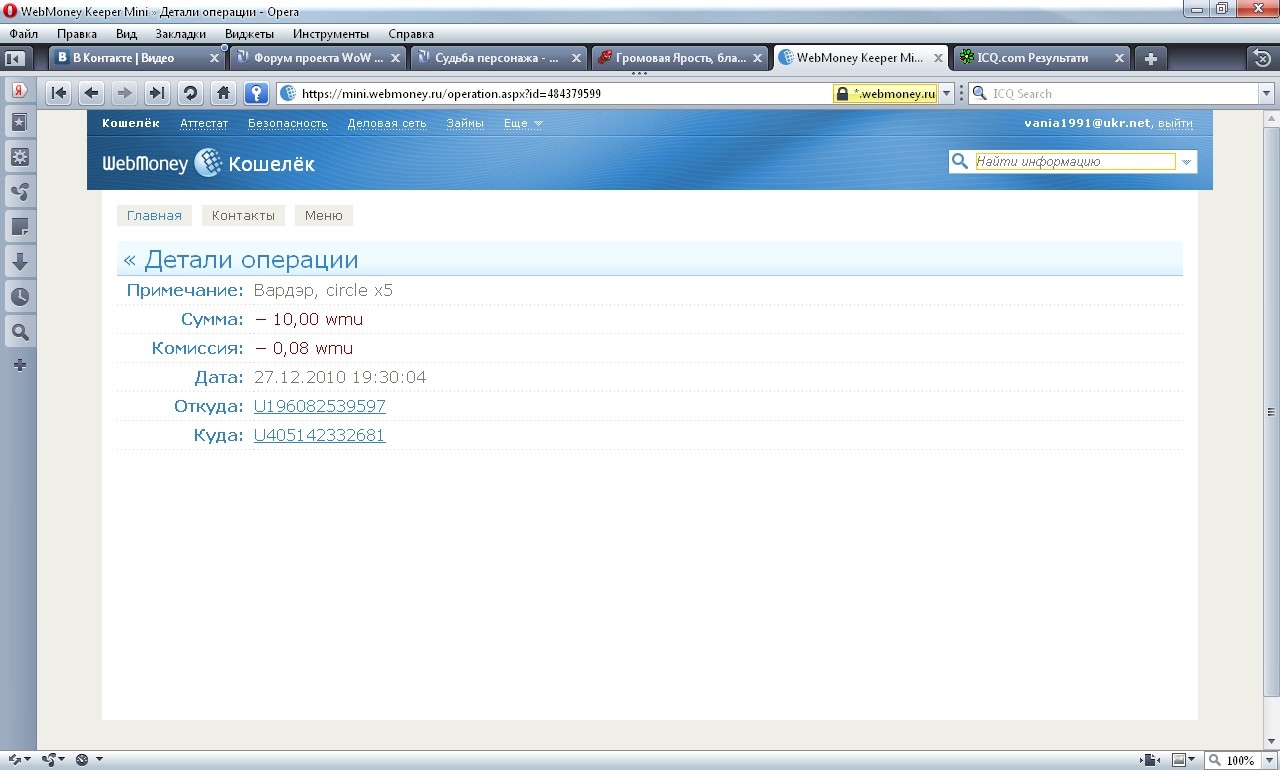Open recipient wallet U405142332681
1280x770 pixels.
tap(319, 435)
